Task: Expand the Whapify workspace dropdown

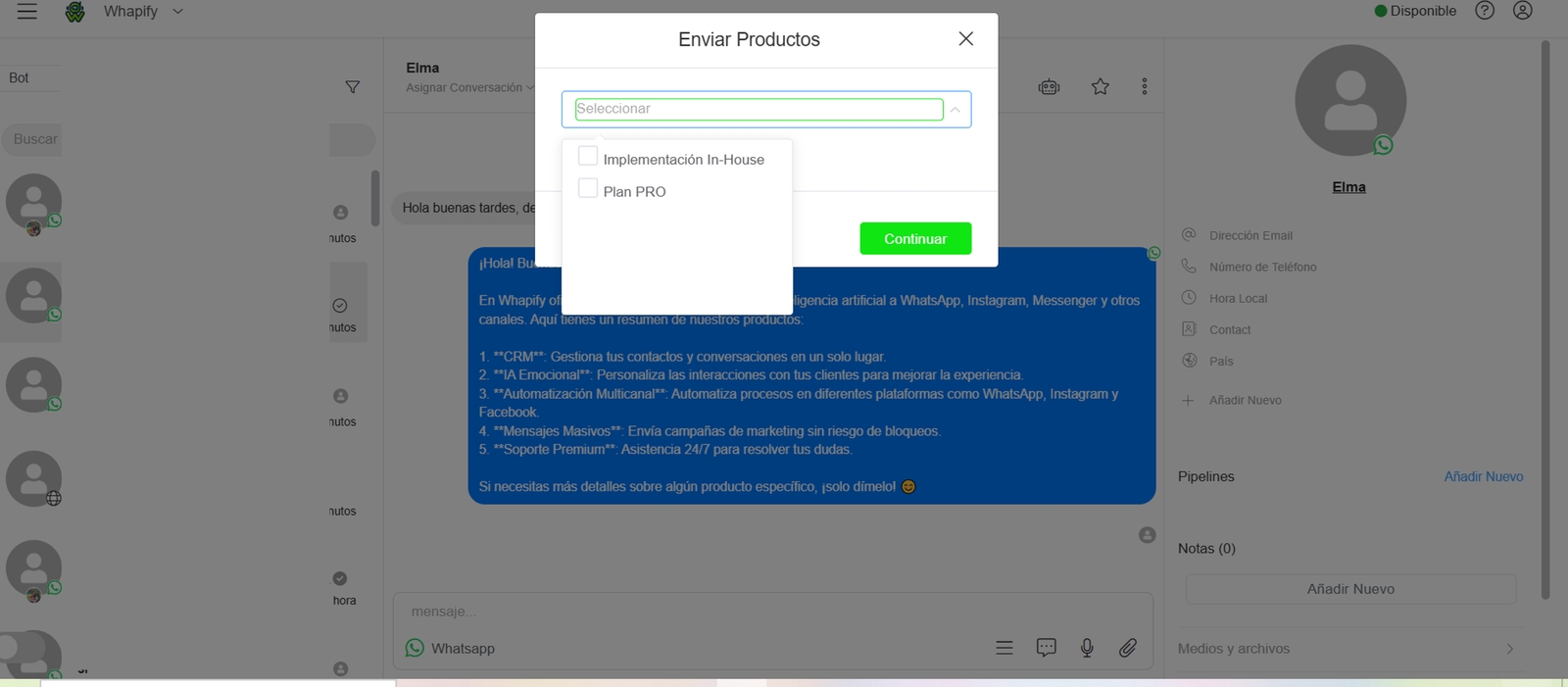Action: pos(177,12)
